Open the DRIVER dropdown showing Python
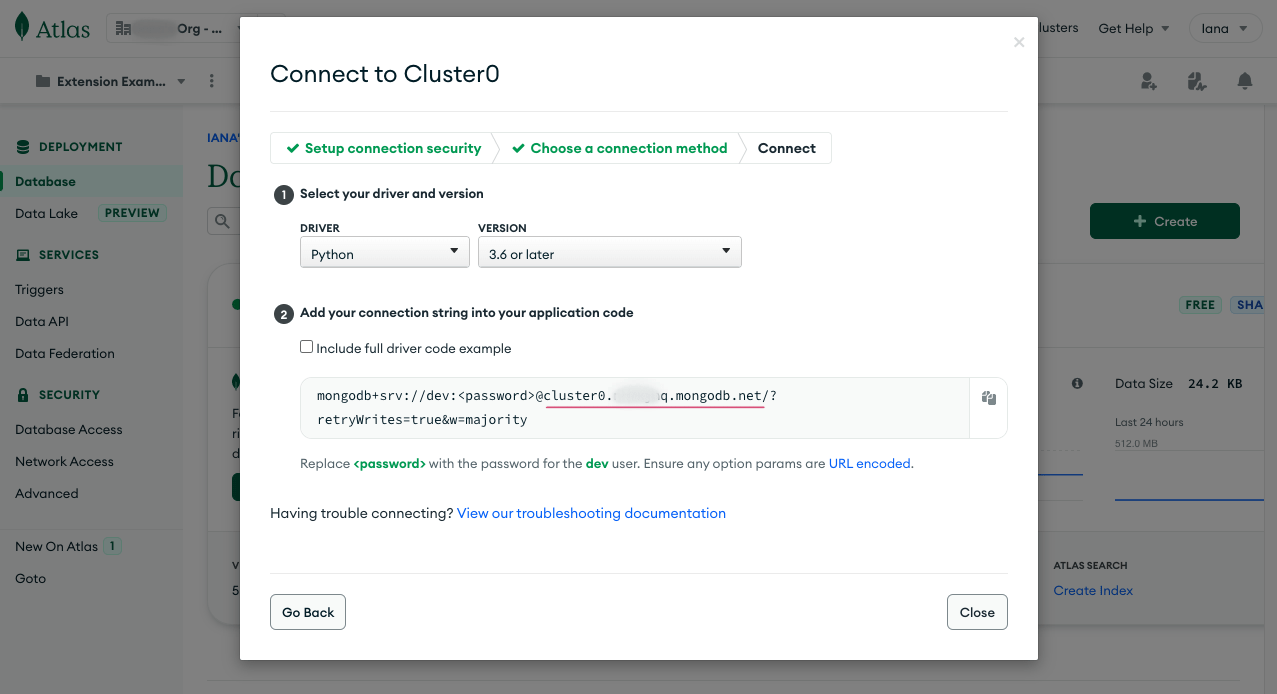The width and height of the screenshot is (1277, 694). coord(384,252)
